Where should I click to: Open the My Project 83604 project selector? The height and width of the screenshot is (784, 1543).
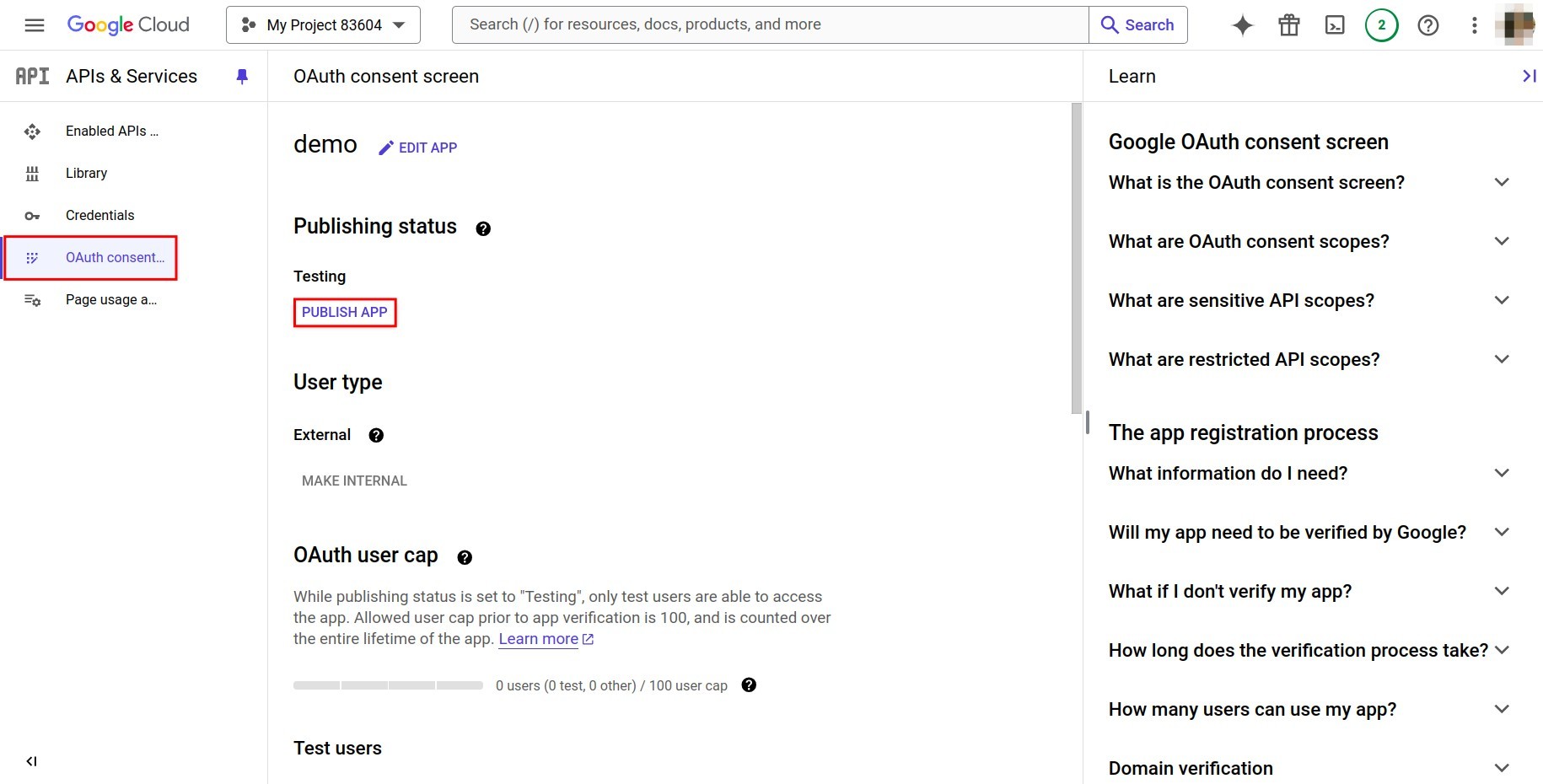[x=322, y=24]
